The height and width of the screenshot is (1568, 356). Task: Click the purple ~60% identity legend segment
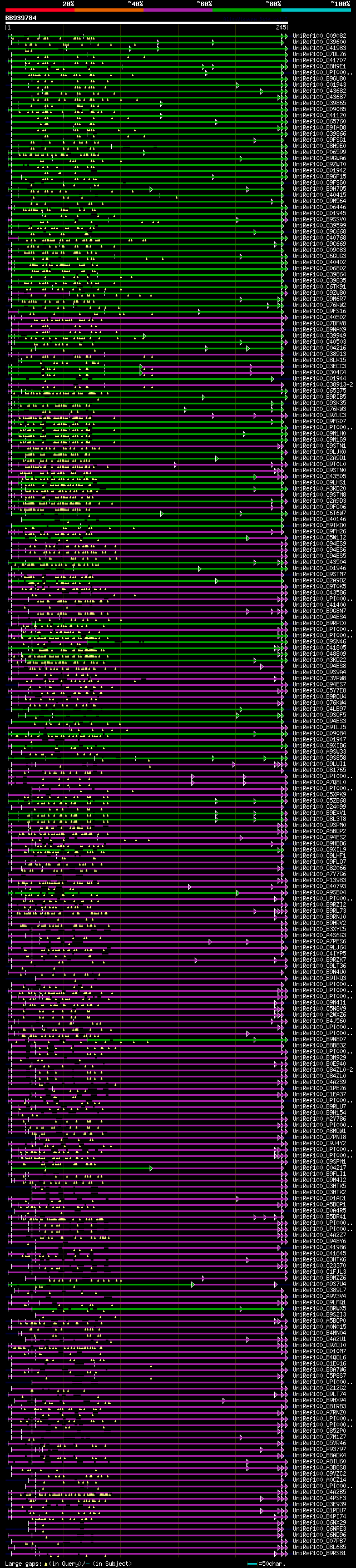(179, 10)
